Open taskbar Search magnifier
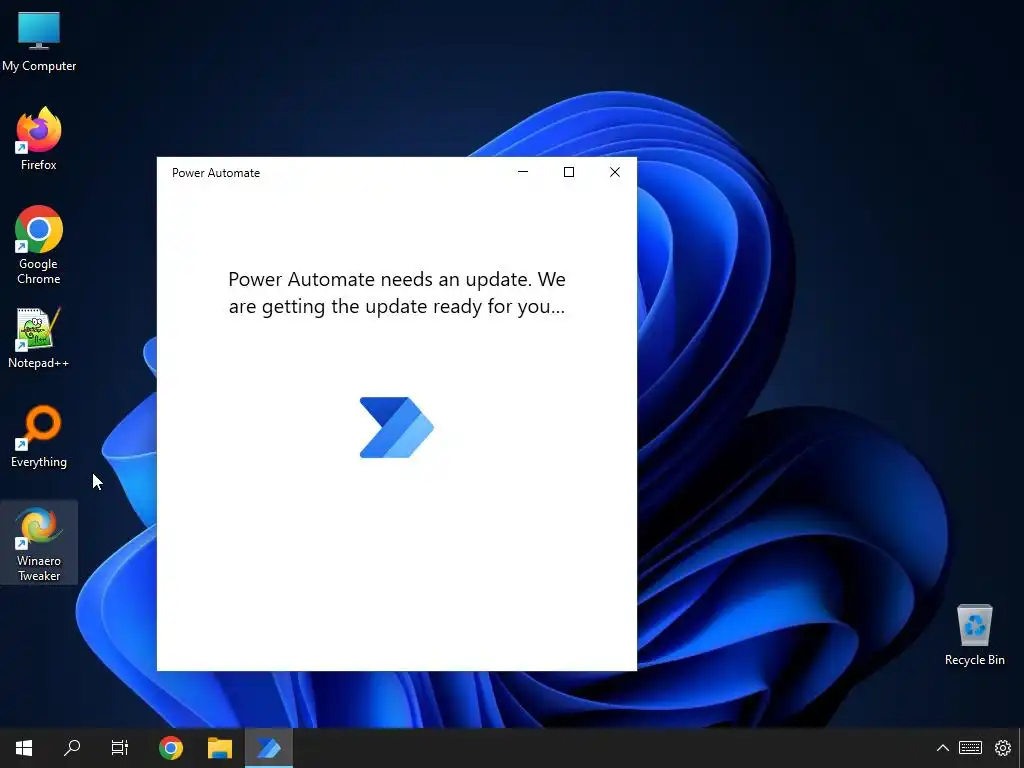Image resolution: width=1024 pixels, height=768 pixels. pos(72,748)
